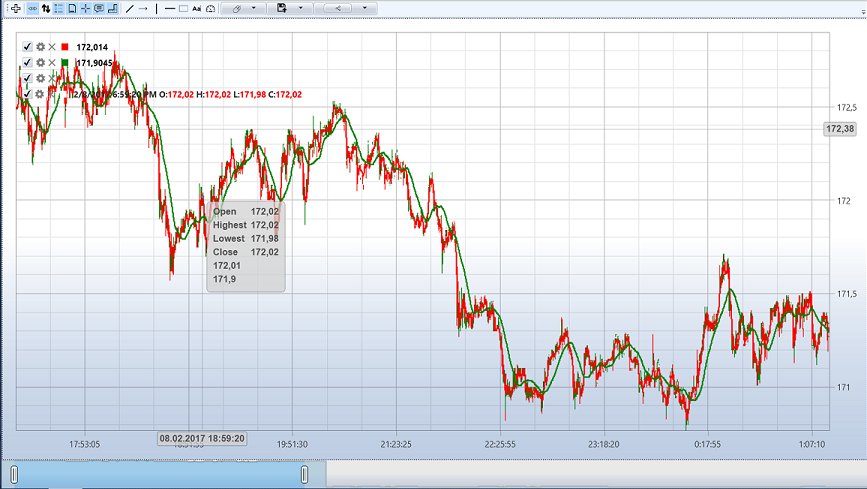Click the gauge/speedometer toolbar icon

click(x=211, y=8)
